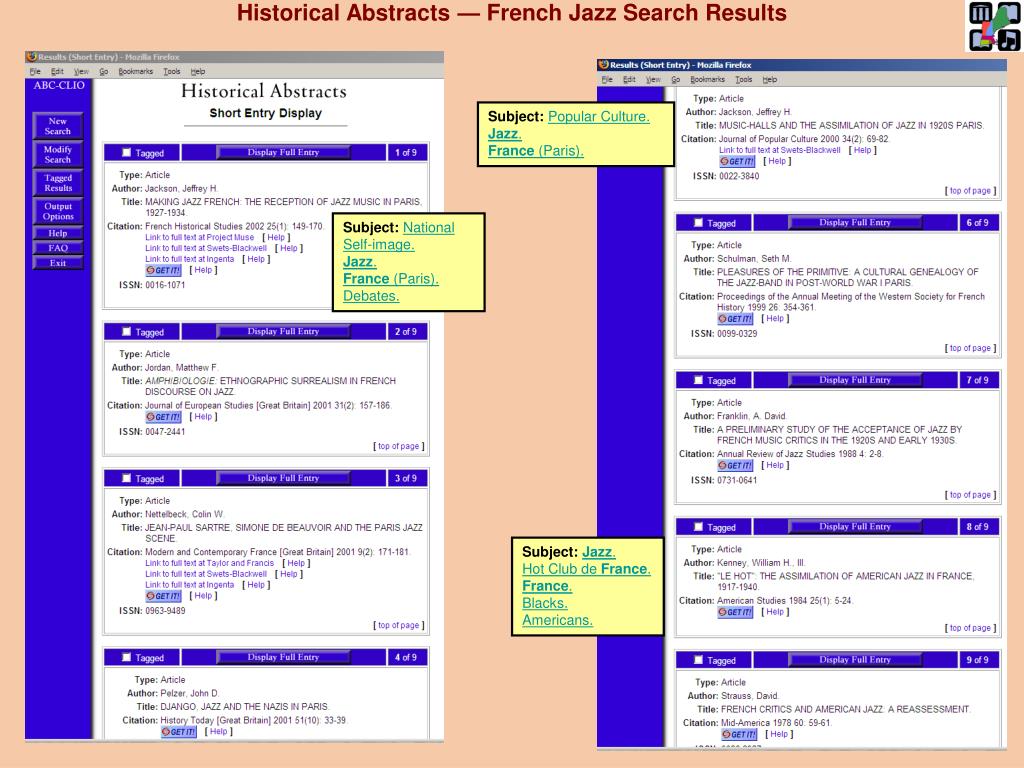The image size is (1024, 768).
Task: Click GET IT icon for Franklin entry
Action: 735,466
